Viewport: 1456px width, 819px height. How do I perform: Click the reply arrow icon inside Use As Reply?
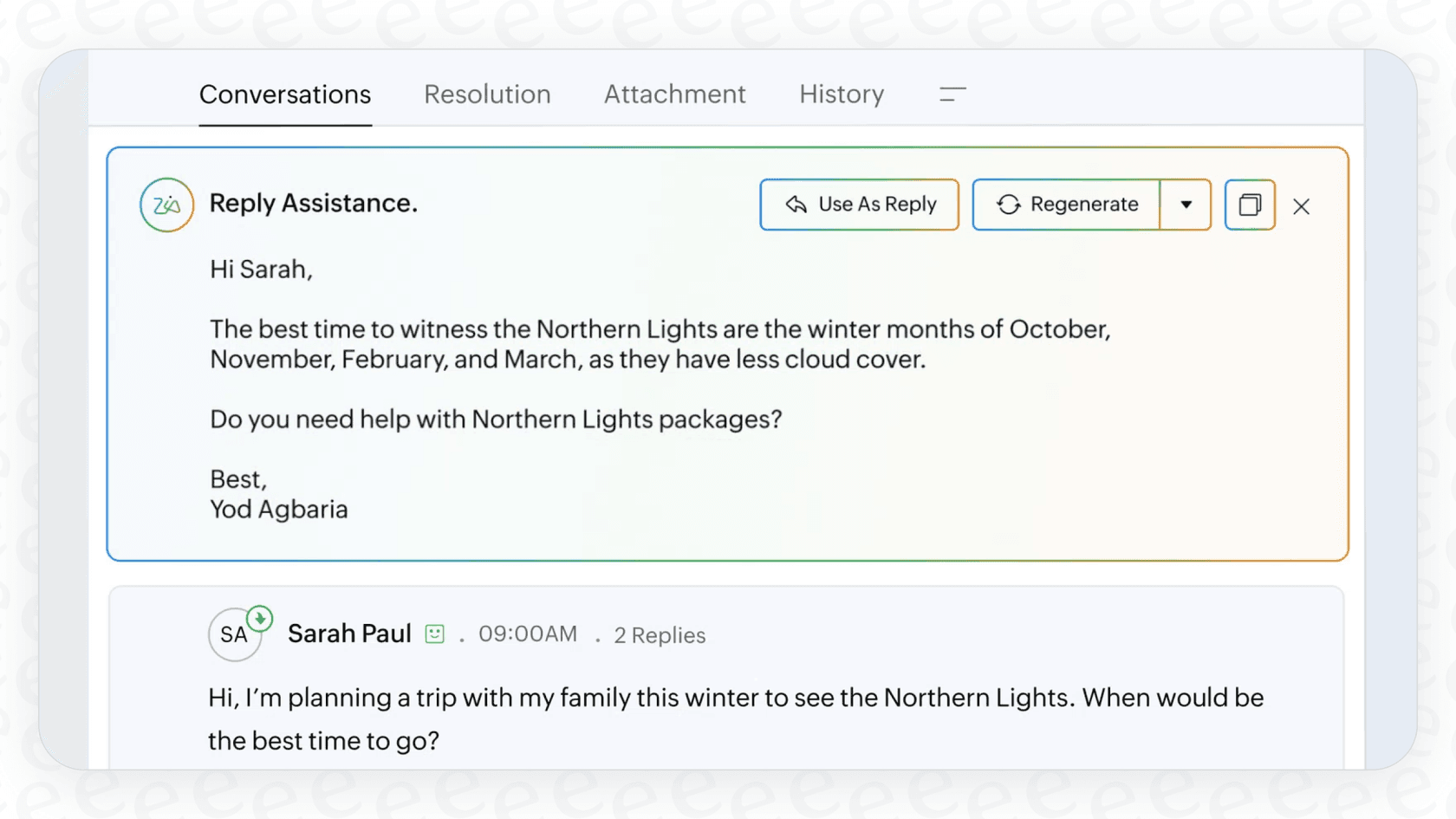[x=796, y=205]
